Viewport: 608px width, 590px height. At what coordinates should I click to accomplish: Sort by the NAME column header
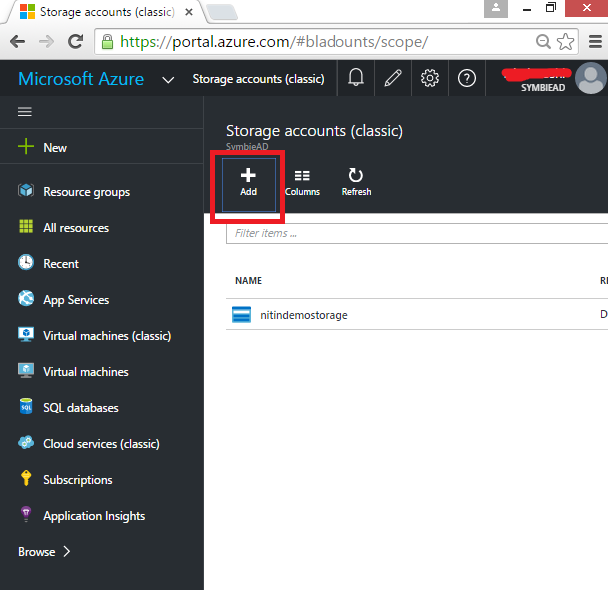(249, 281)
